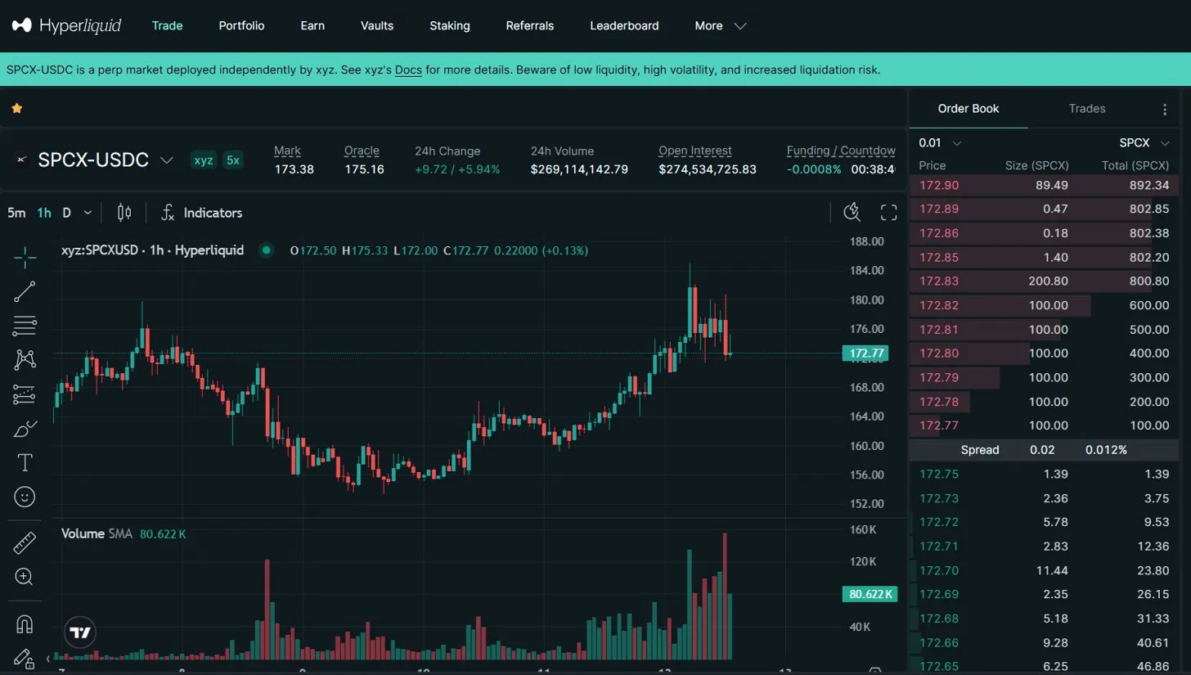Expand the More navigation dropdown
The image size is (1191, 675).
pos(720,26)
